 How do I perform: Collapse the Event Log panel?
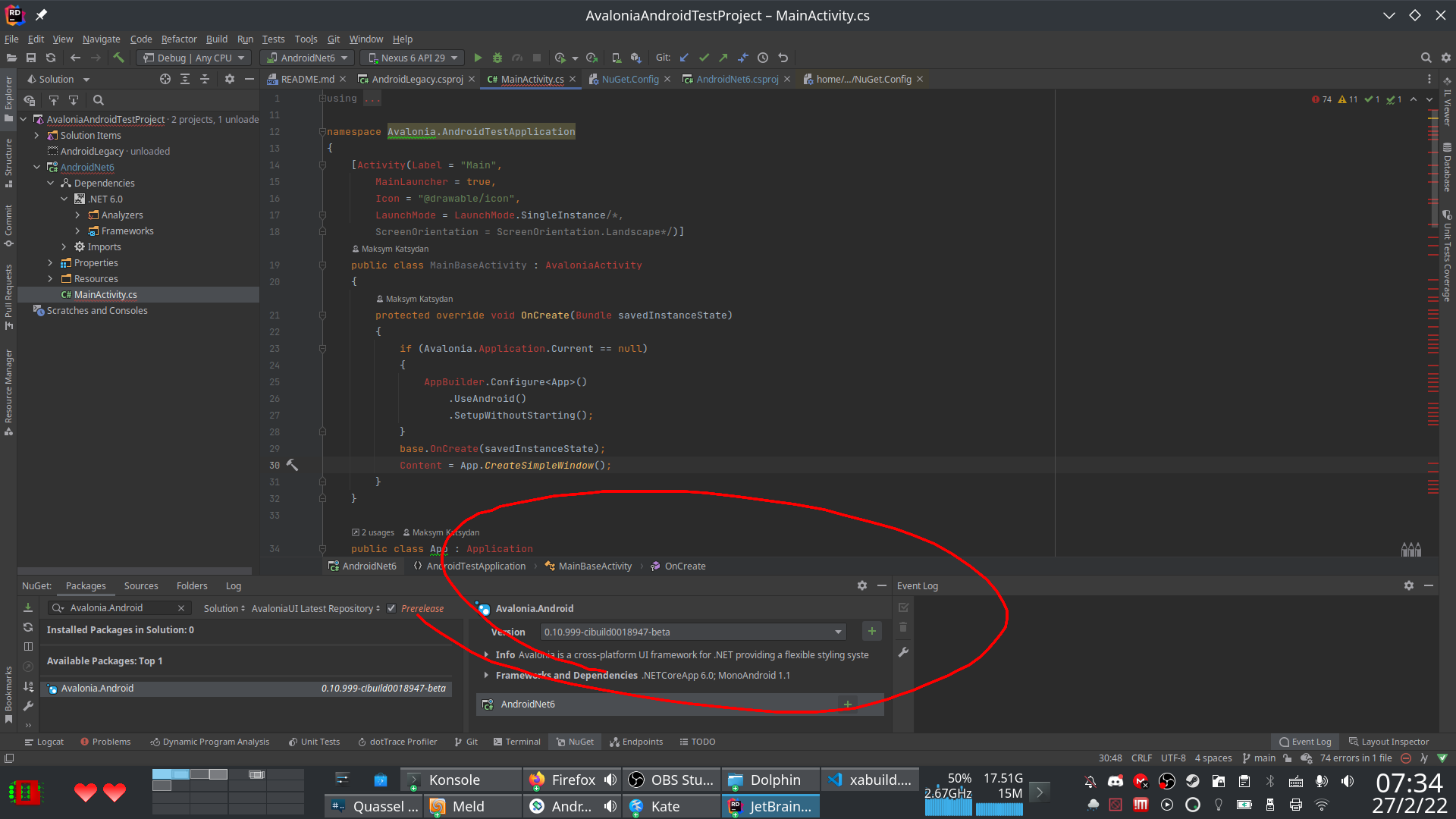click(x=1428, y=585)
